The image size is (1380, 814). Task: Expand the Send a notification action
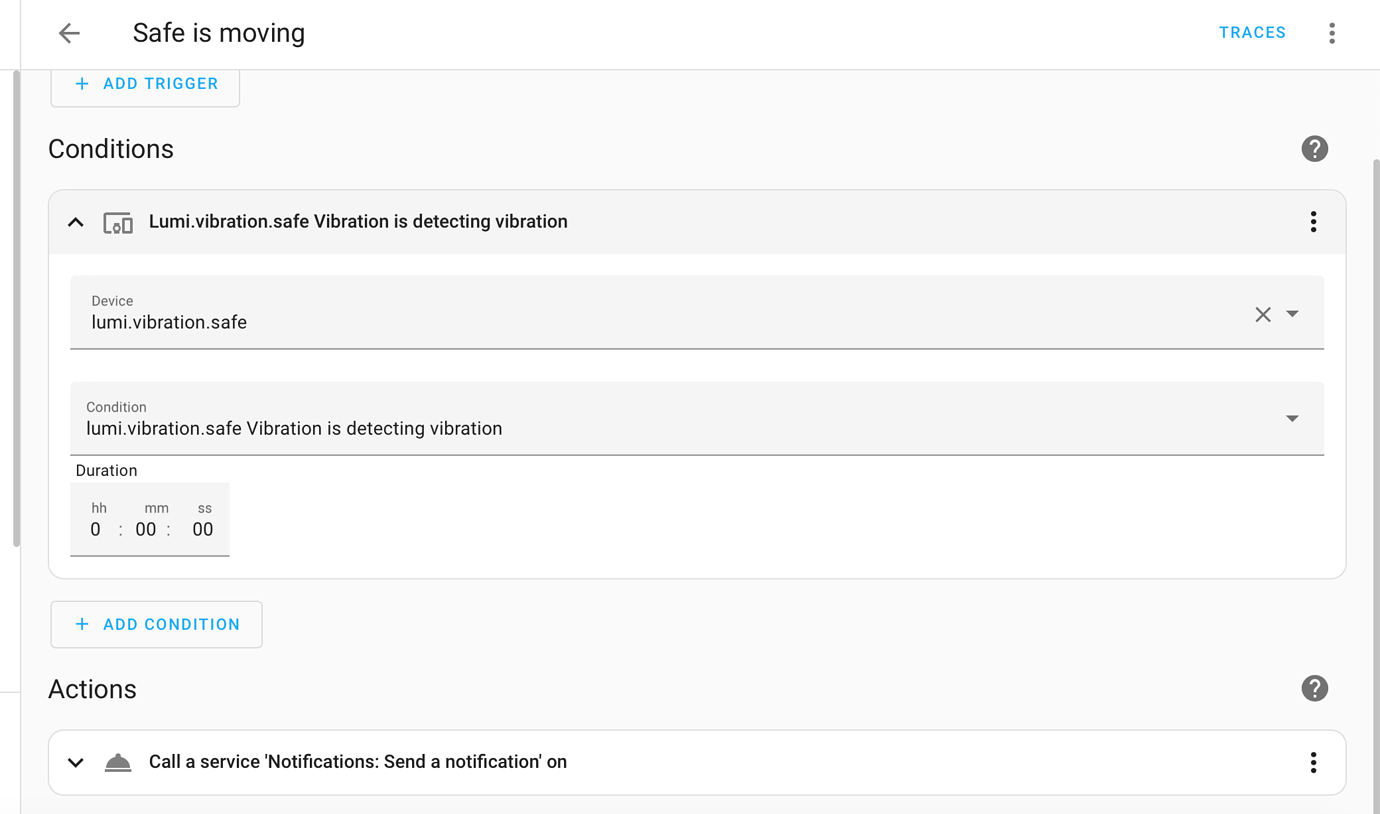pos(75,761)
